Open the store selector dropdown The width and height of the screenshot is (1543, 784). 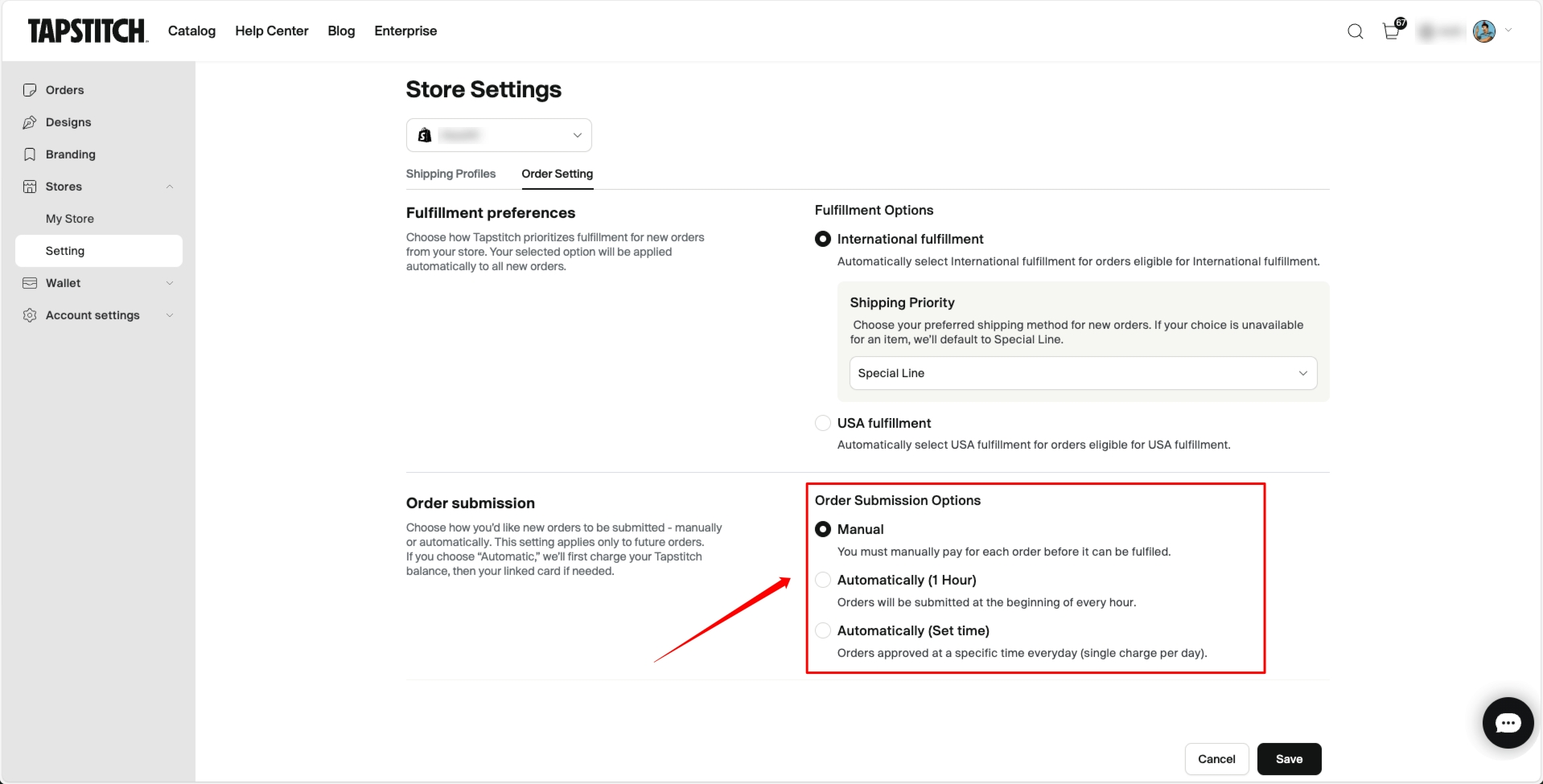pyautogui.click(x=499, y=135)
